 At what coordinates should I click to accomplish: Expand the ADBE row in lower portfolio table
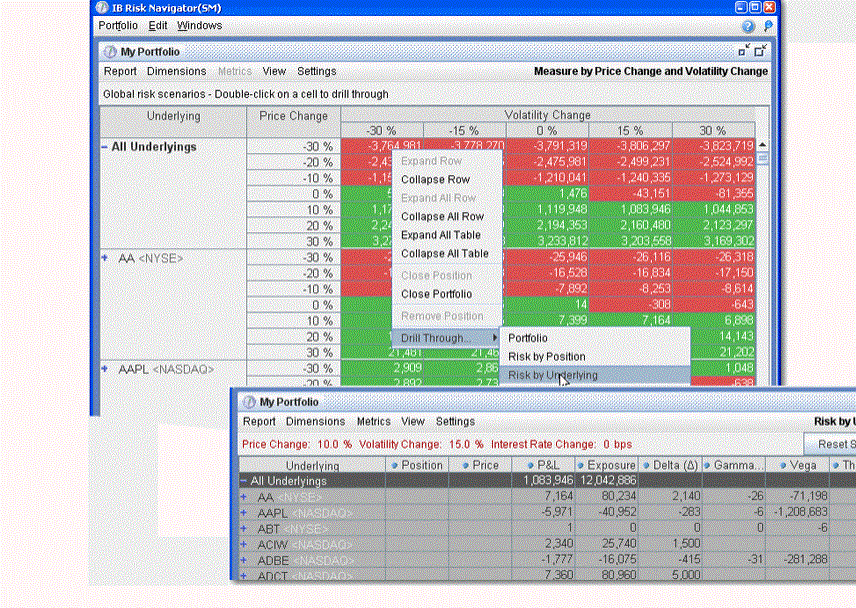[244, 558]
